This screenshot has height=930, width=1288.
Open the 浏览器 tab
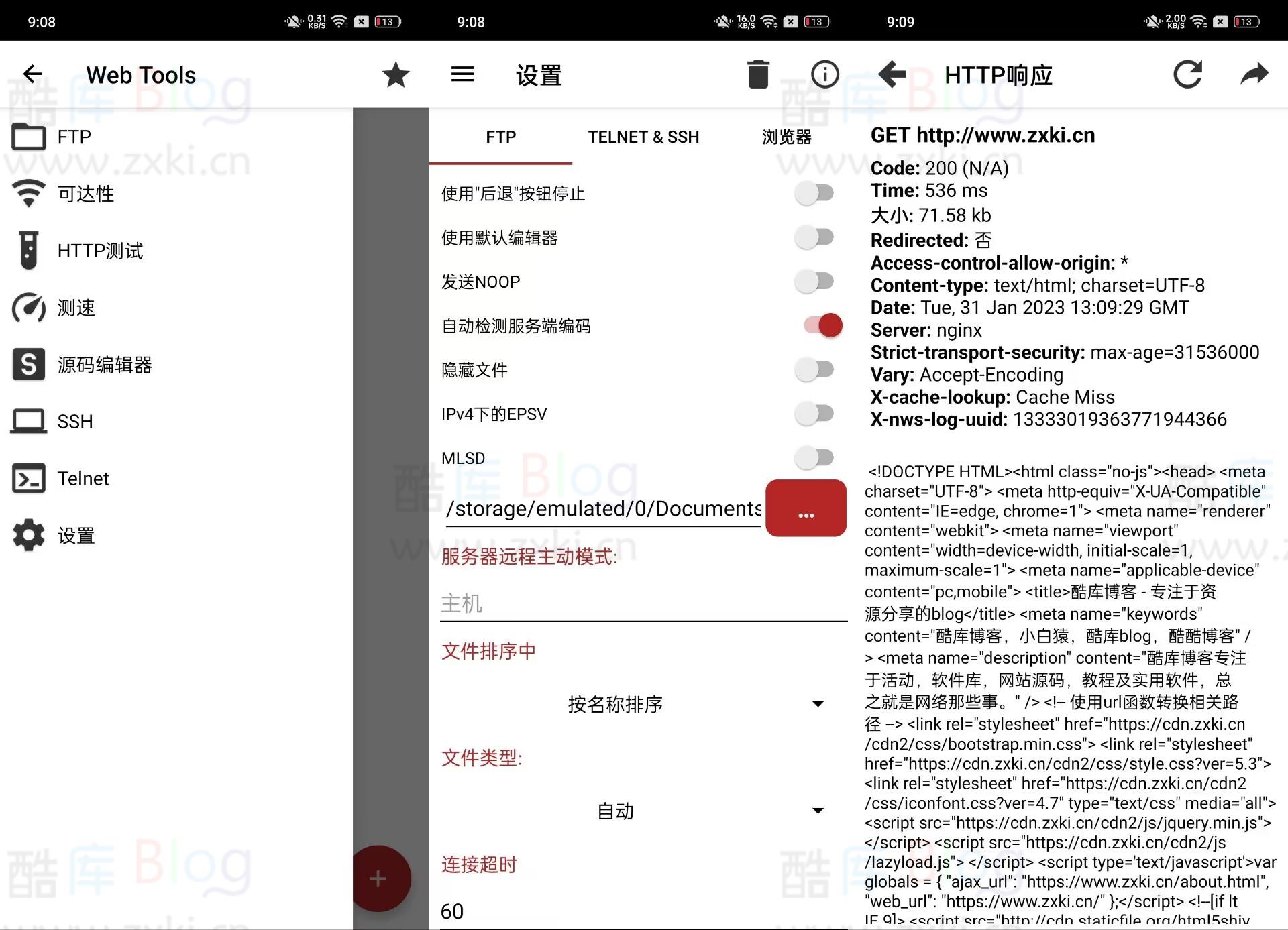(x=788, y=137)
